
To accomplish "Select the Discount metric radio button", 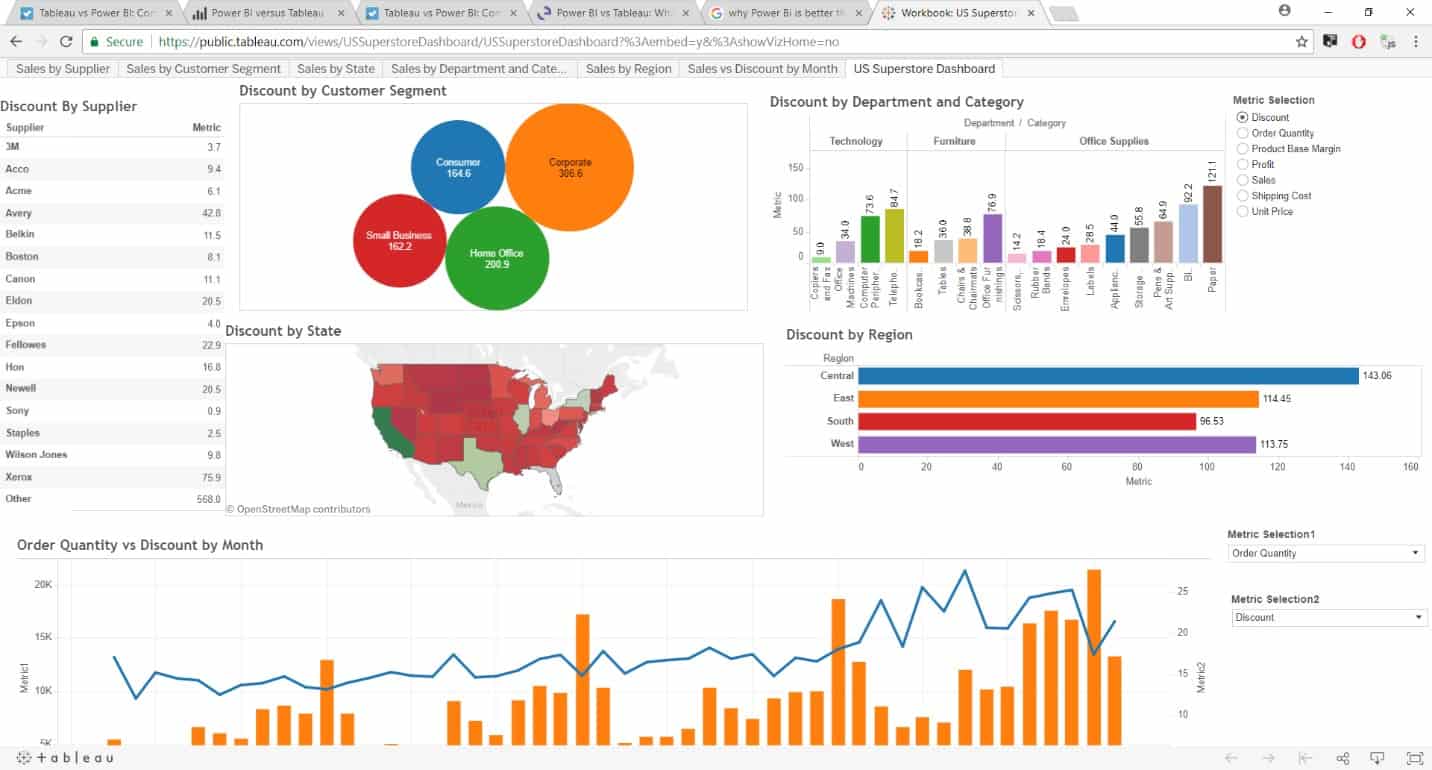I will (x=1242, y=117).
